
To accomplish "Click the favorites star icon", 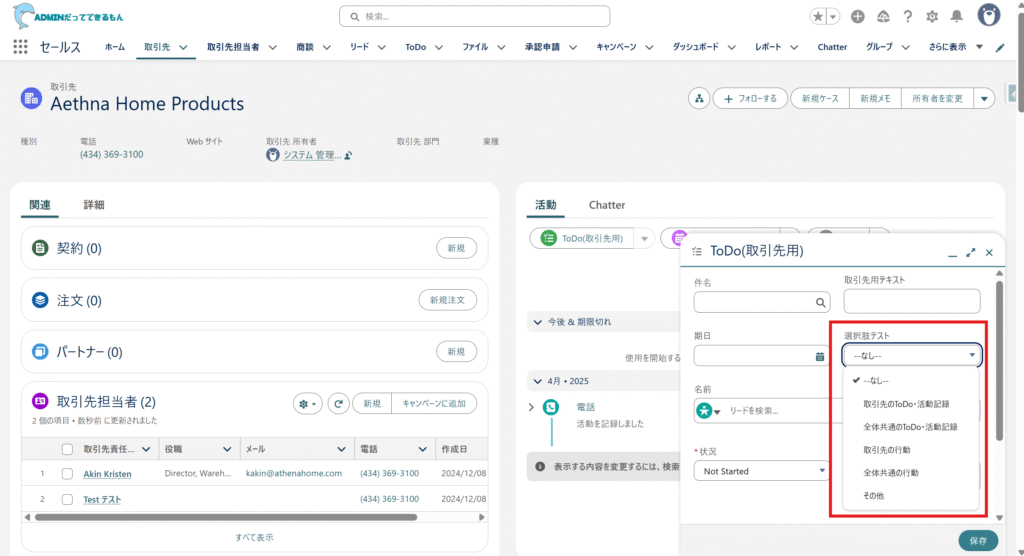I will click(818, 17).
